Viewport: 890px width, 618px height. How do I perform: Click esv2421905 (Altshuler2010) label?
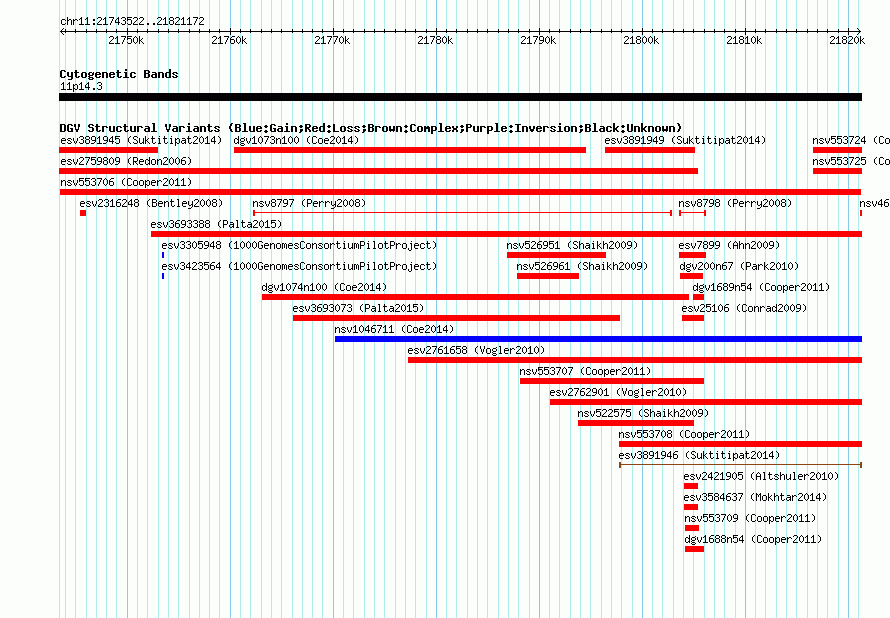point(761,476)
